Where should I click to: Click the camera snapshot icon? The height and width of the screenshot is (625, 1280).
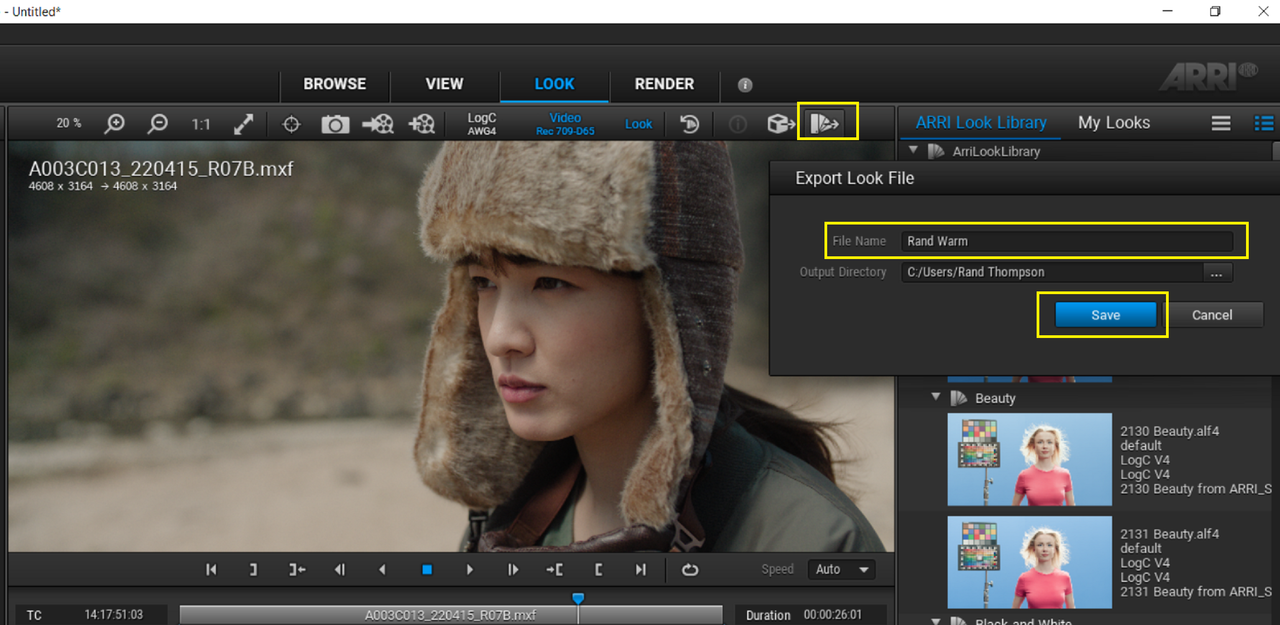click(335, 124)
